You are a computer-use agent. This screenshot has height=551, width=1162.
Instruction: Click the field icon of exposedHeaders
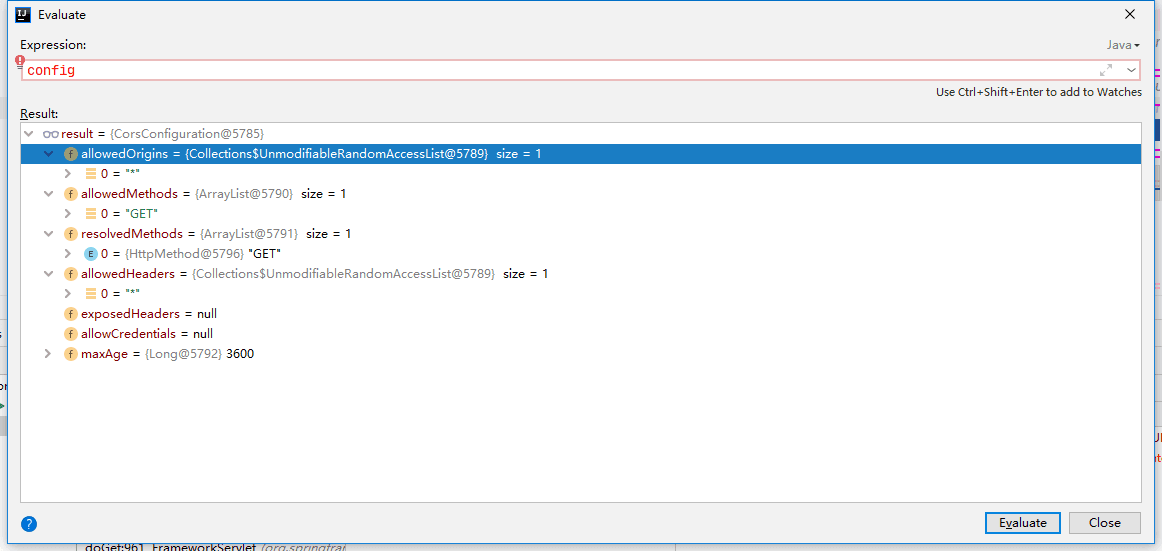(71, 314)
